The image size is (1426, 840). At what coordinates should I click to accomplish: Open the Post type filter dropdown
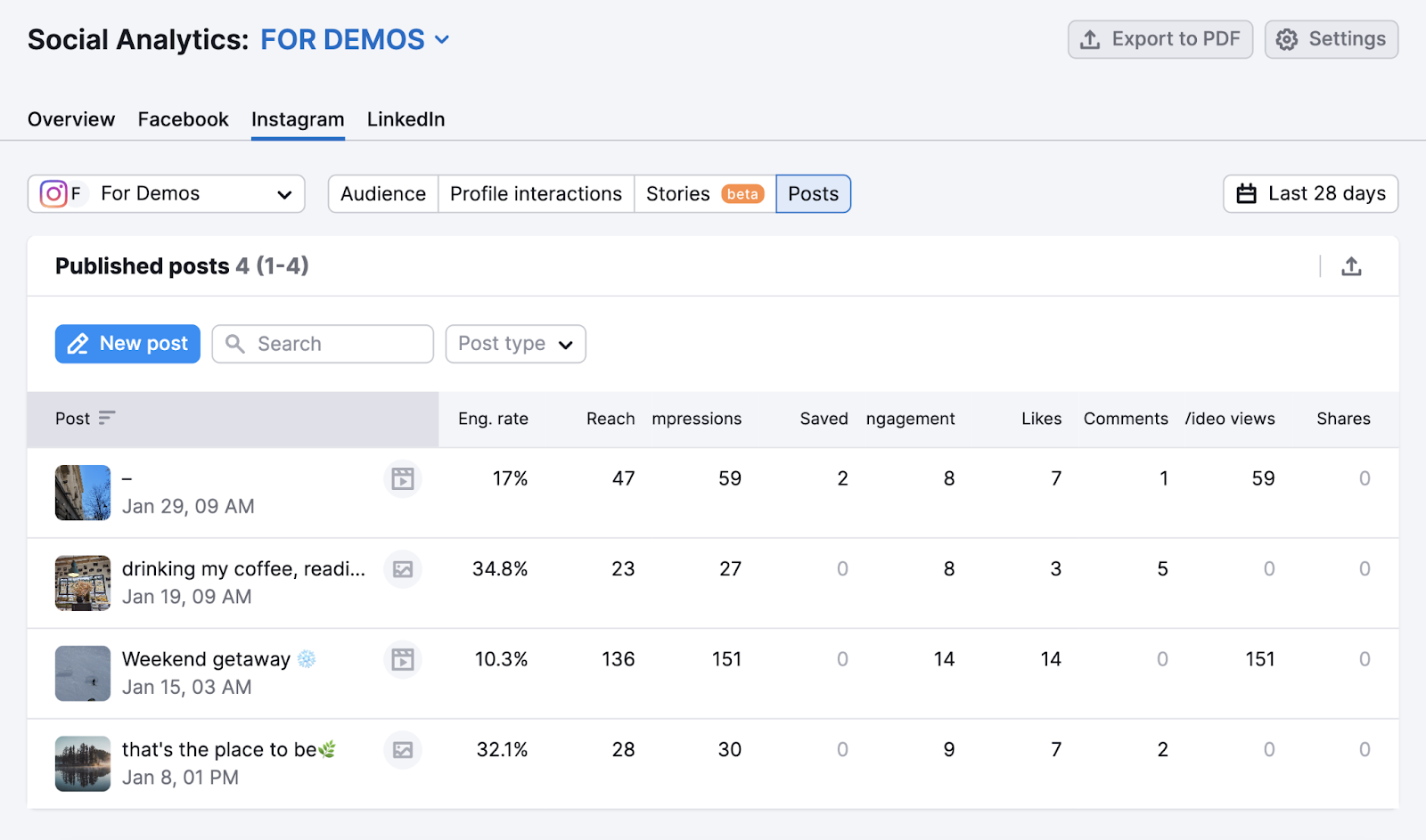pyautogui.click(x=514, y=344)
